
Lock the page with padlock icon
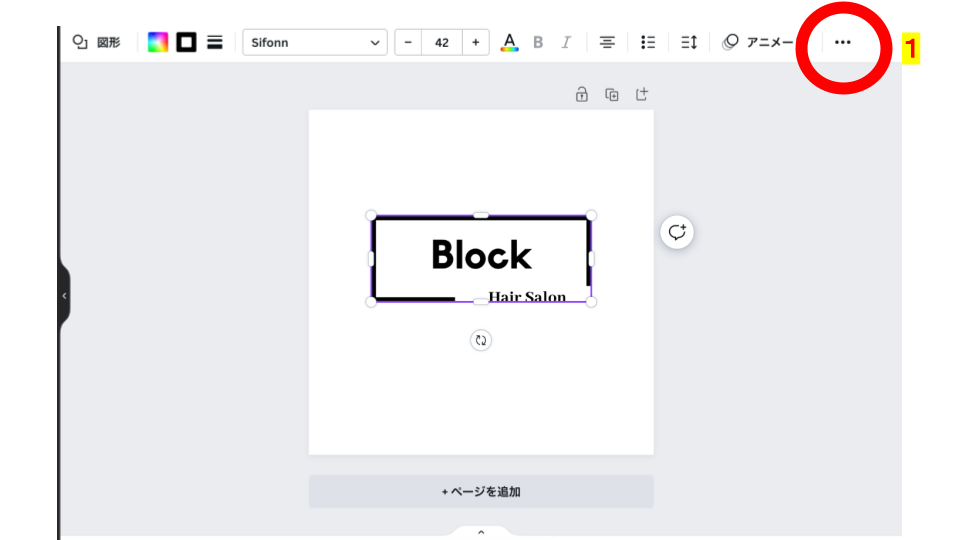581,94
